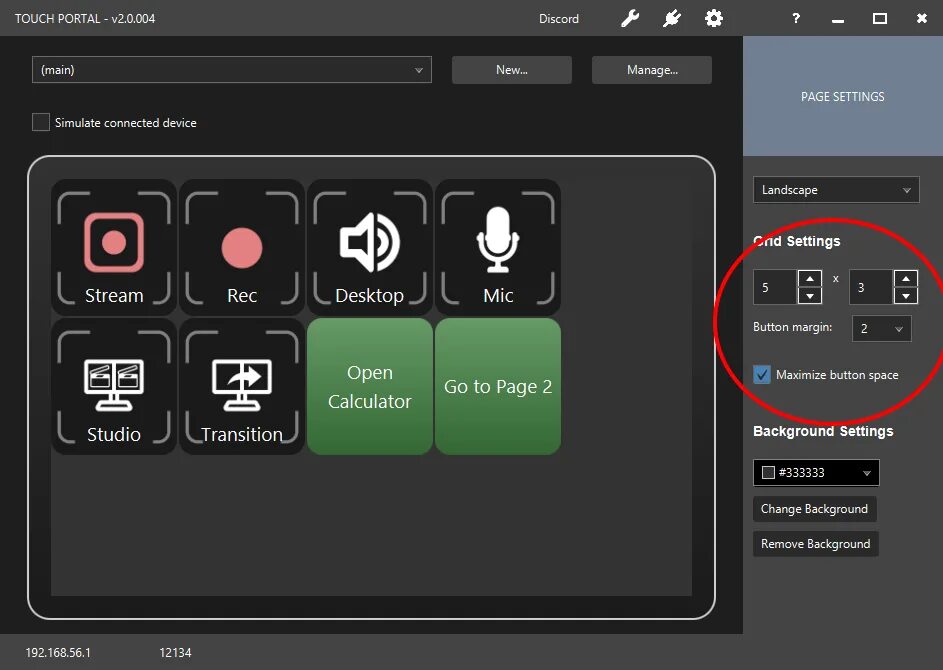Select the Mic microphone button
The width and height of the screenshot is (943, 670).
[498, 247]
